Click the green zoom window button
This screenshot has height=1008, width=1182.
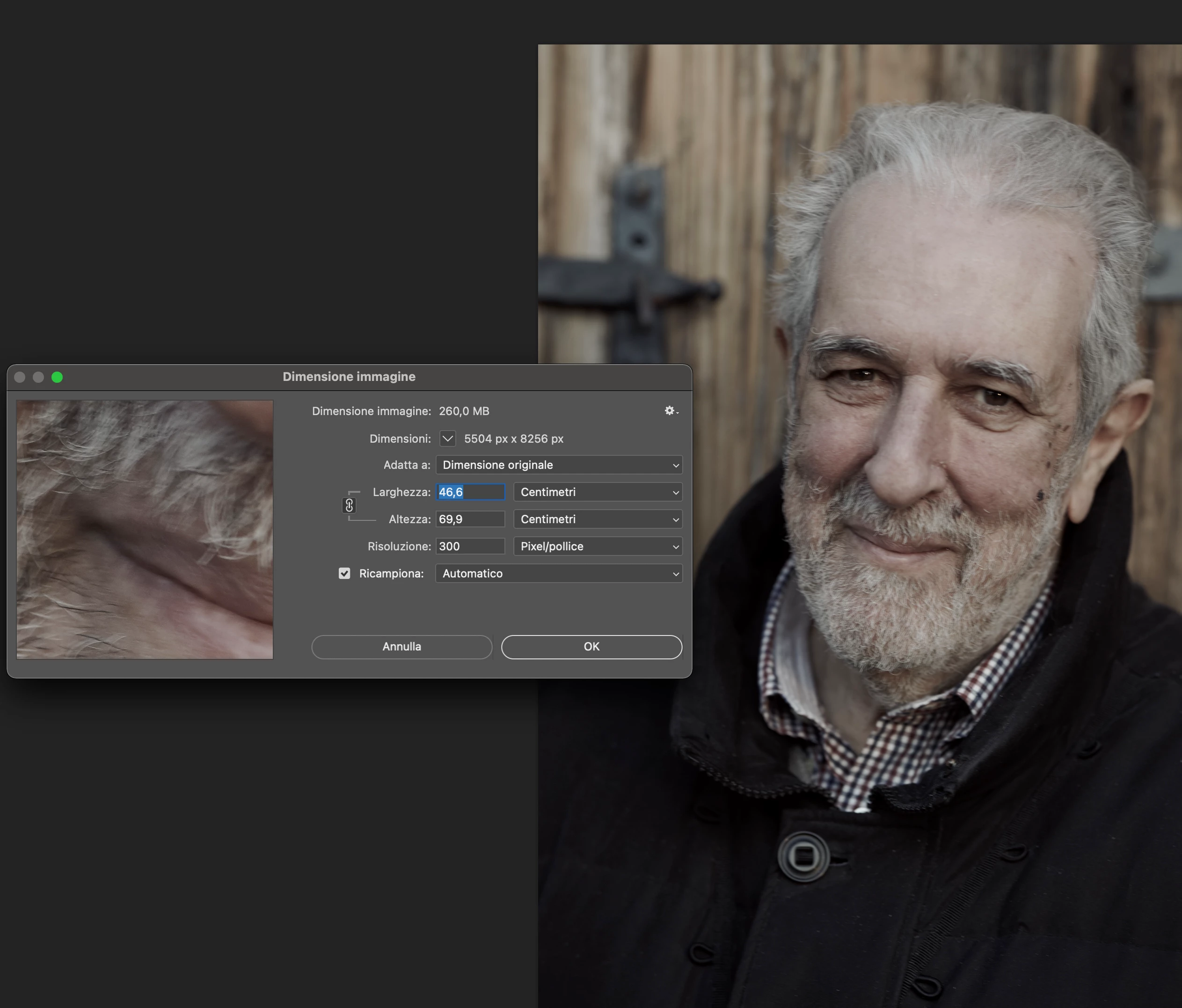pos(57,377)
